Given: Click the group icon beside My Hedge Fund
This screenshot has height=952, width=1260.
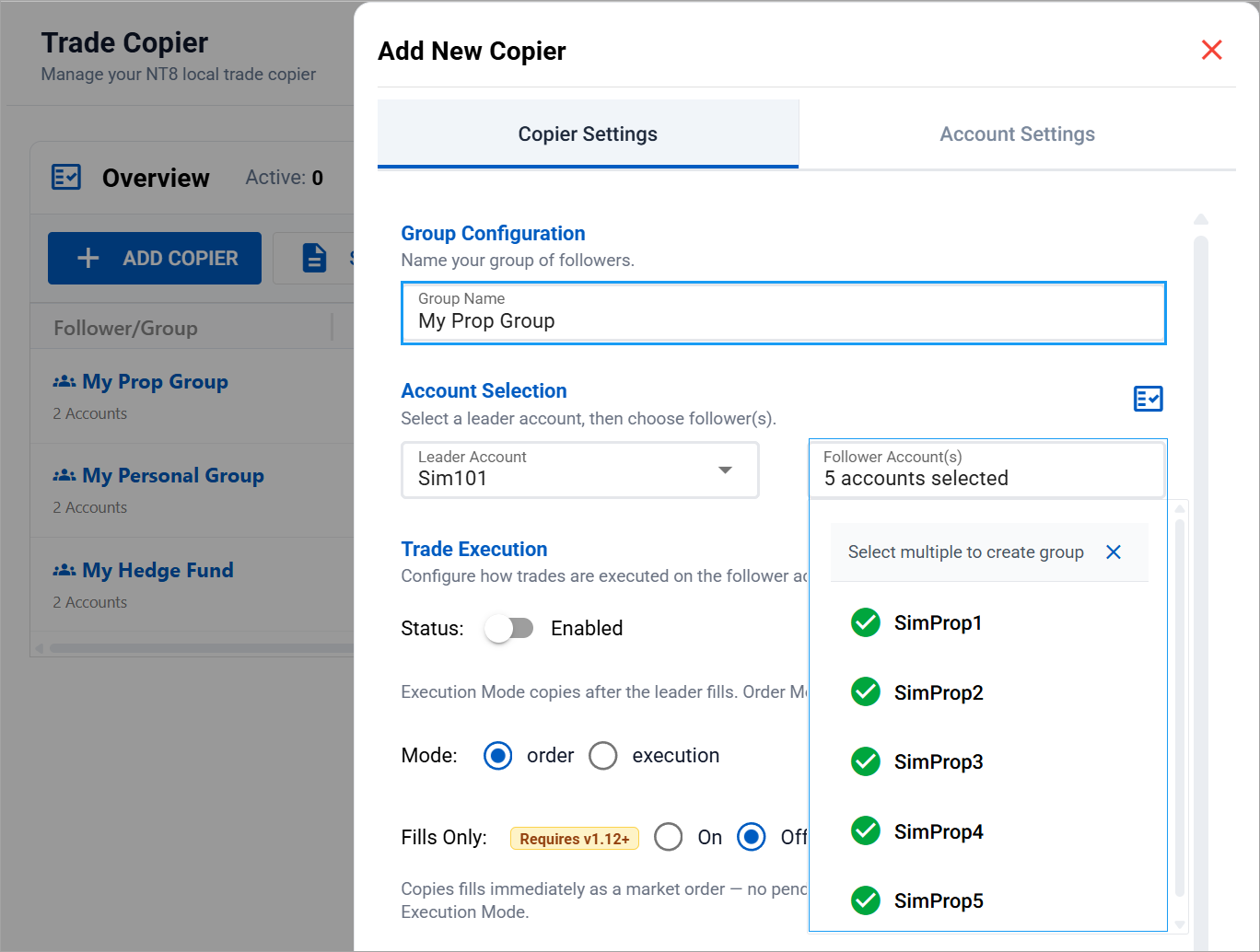Looking at the screenshot, I should point(64,571).
